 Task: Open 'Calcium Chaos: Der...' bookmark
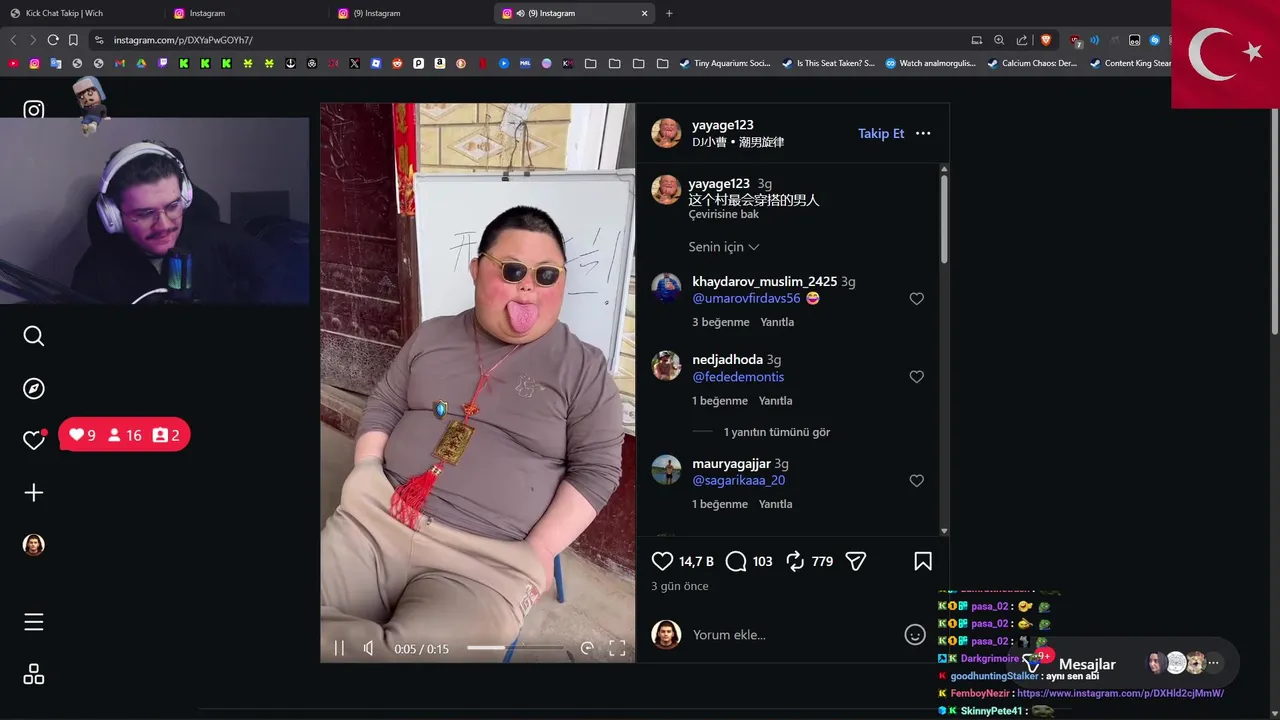pos(1032,63)
